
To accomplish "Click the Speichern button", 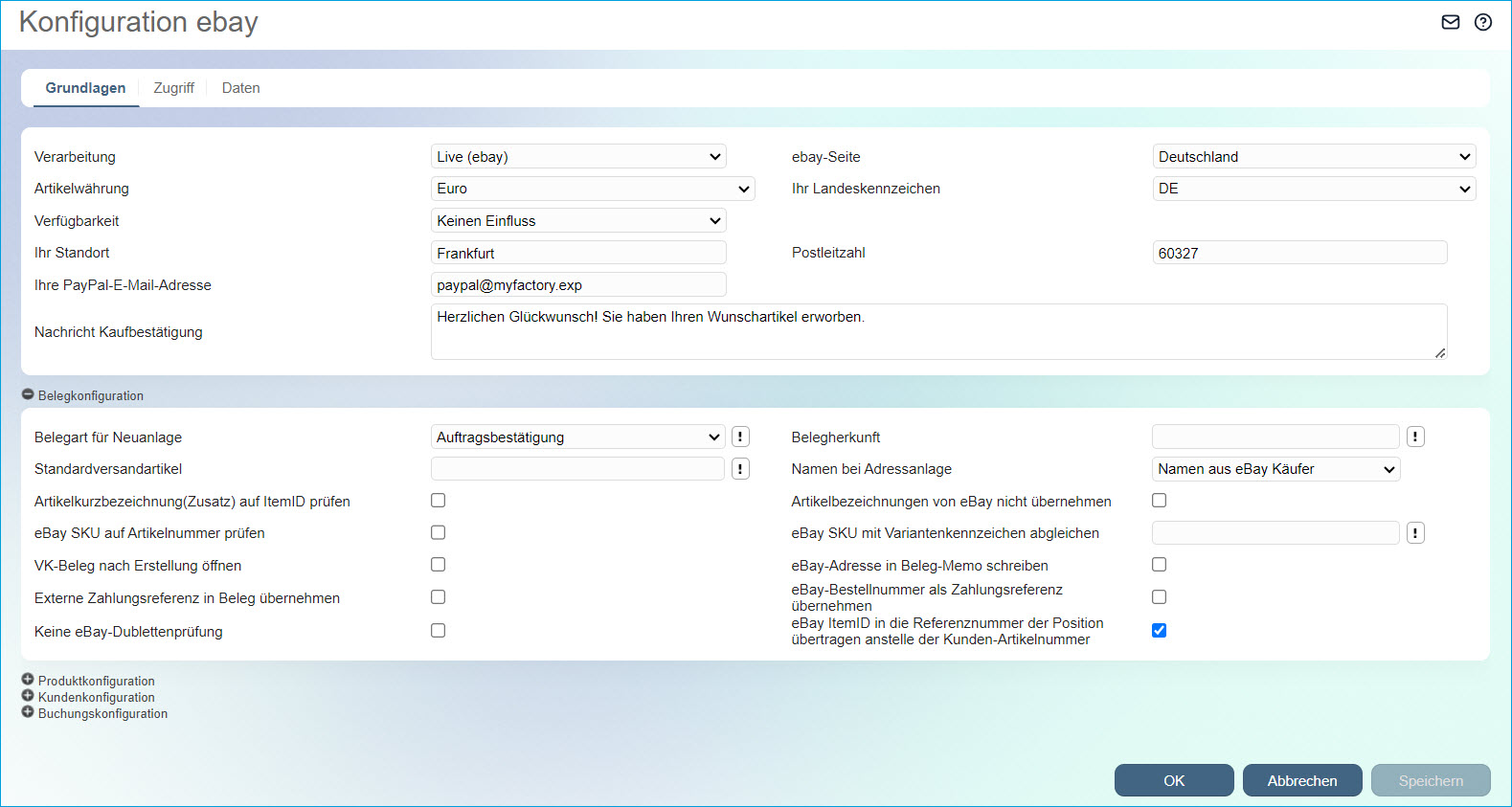I will point(1431,780).
